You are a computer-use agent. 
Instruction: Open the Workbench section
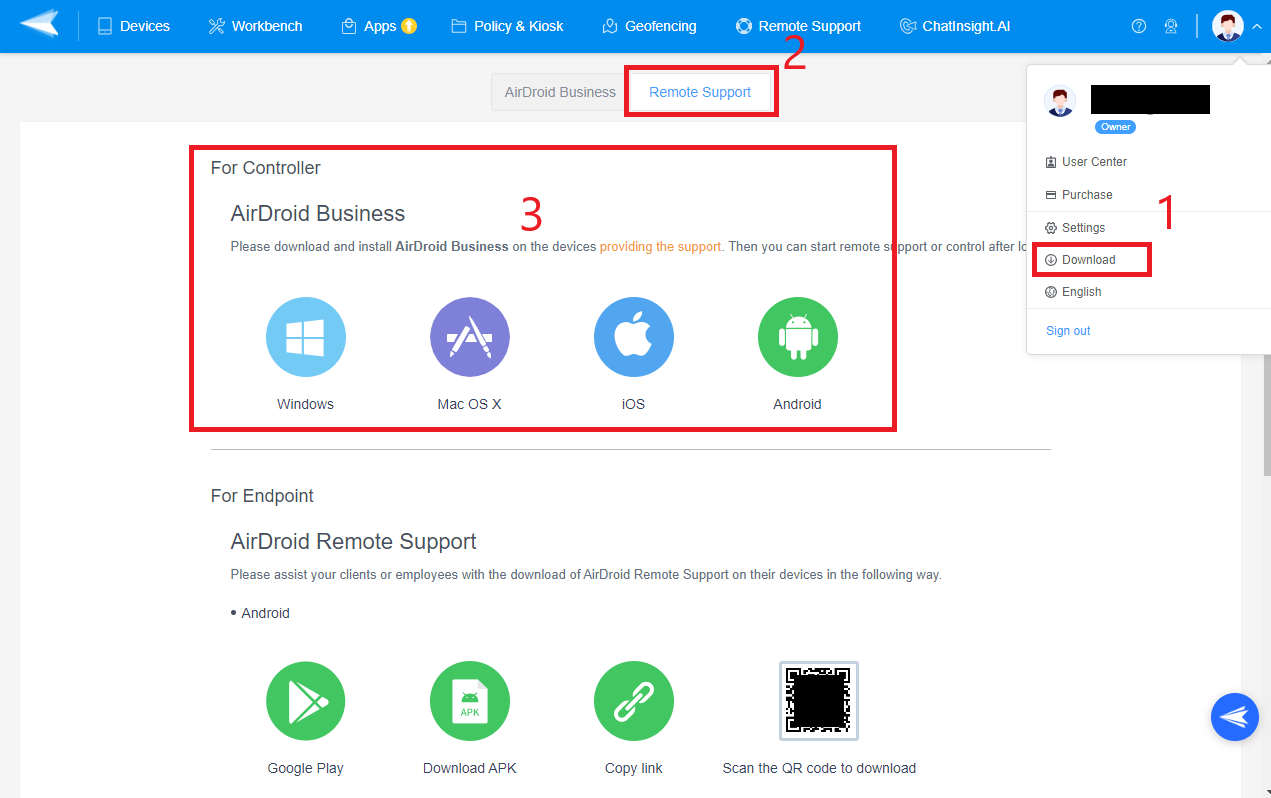point(255,26)
